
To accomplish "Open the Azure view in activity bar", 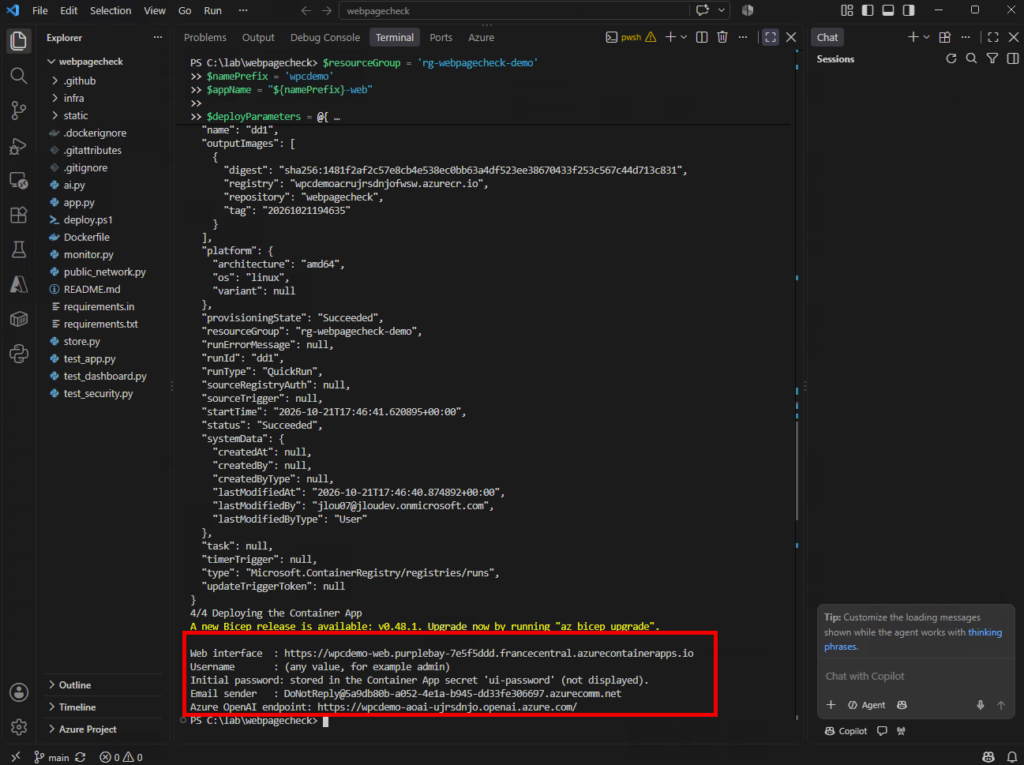I will point(18,284).
